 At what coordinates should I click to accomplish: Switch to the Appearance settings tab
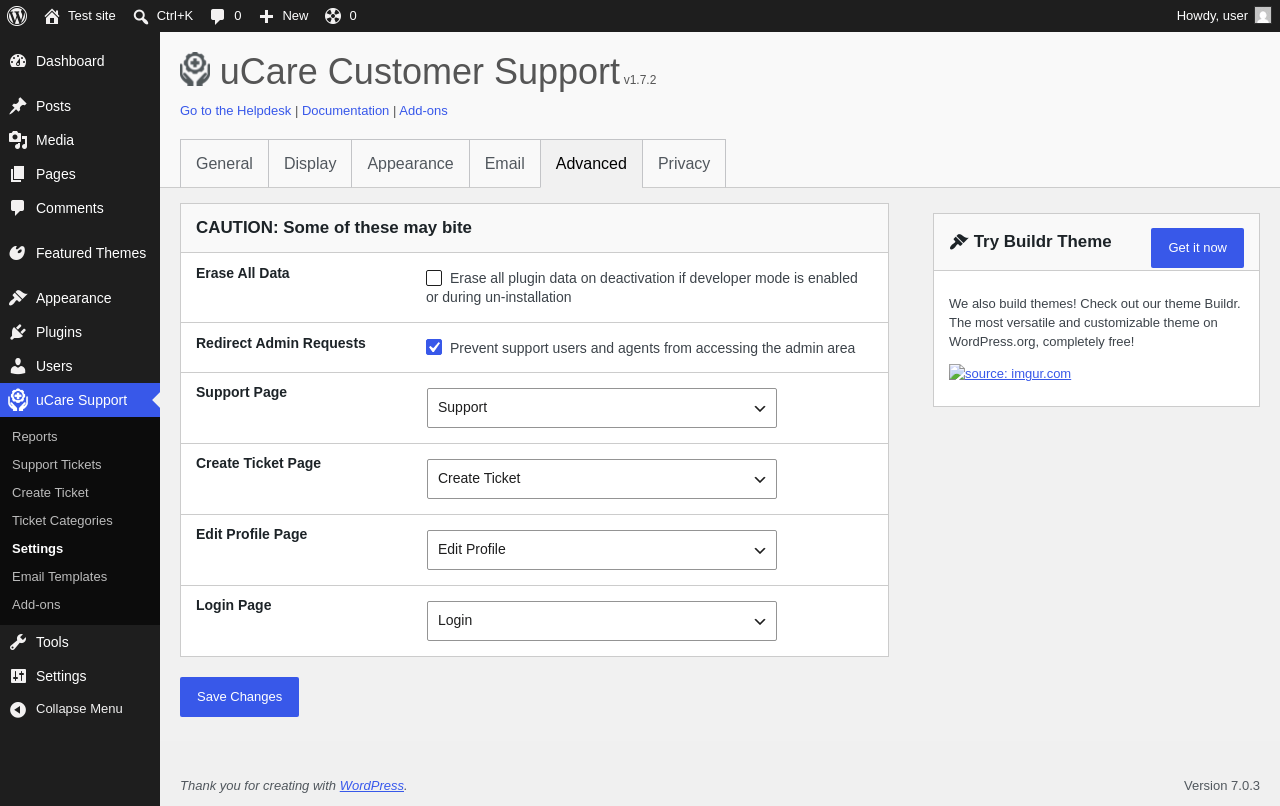pos(411,164)
